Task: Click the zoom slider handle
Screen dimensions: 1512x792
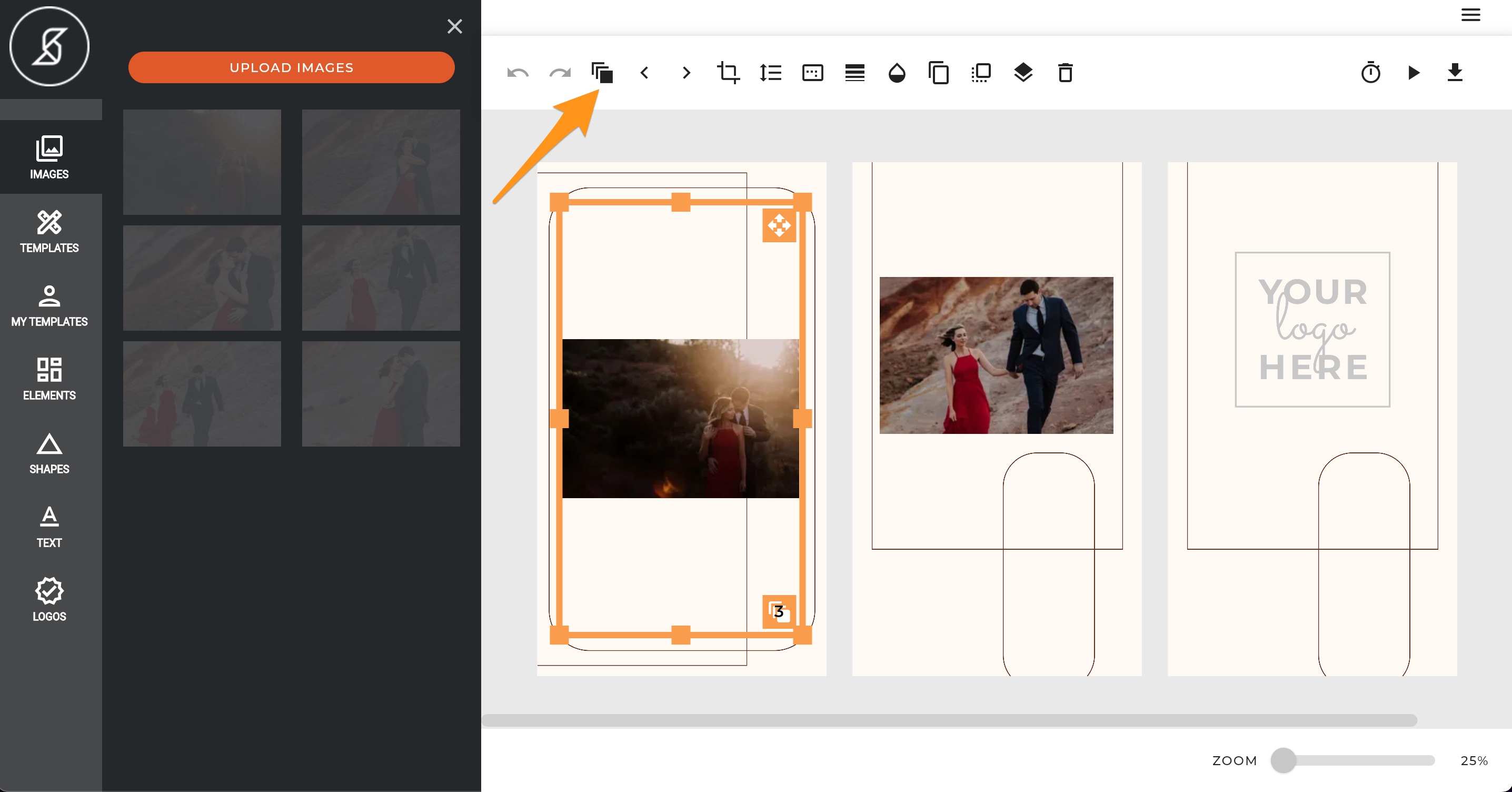Action: point(1283,760)
